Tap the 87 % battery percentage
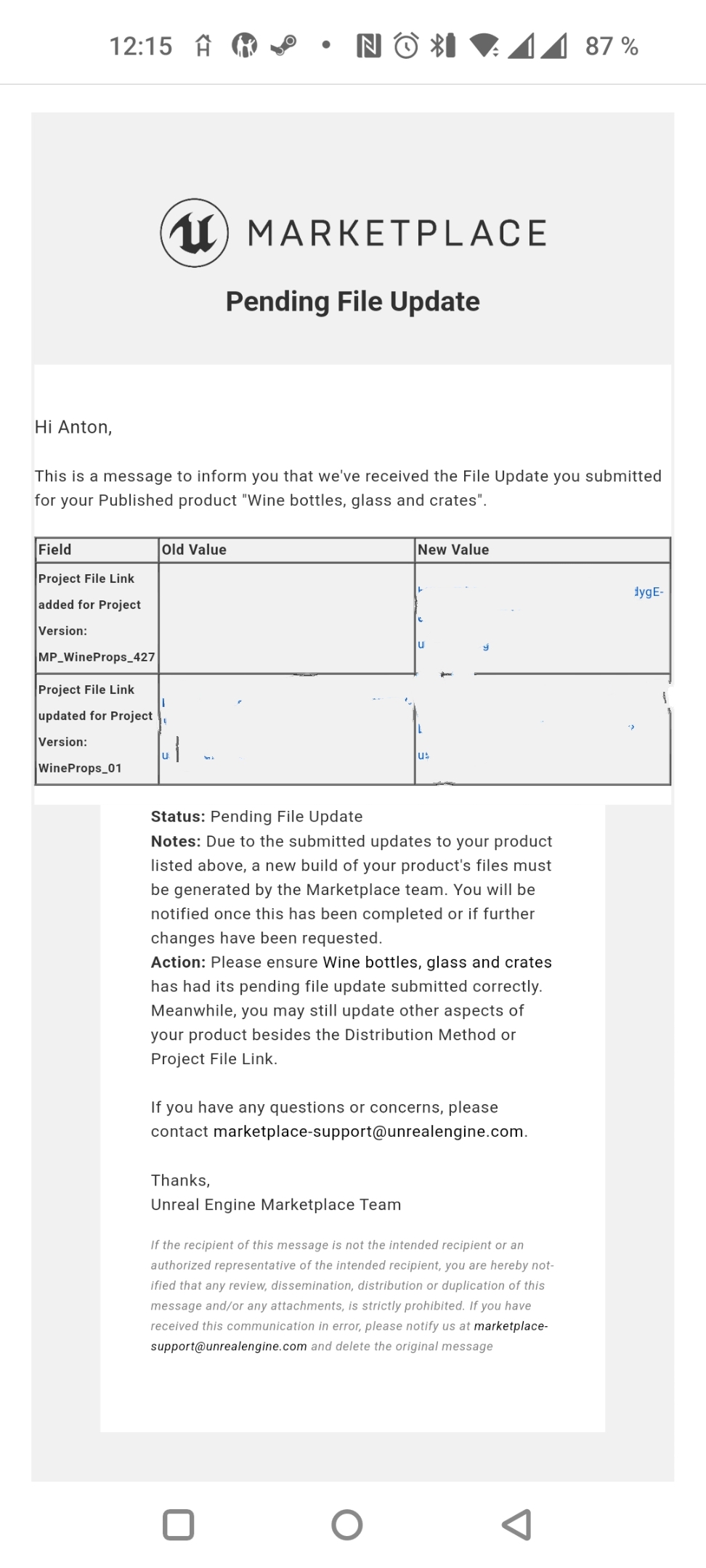 click(612, 46)
